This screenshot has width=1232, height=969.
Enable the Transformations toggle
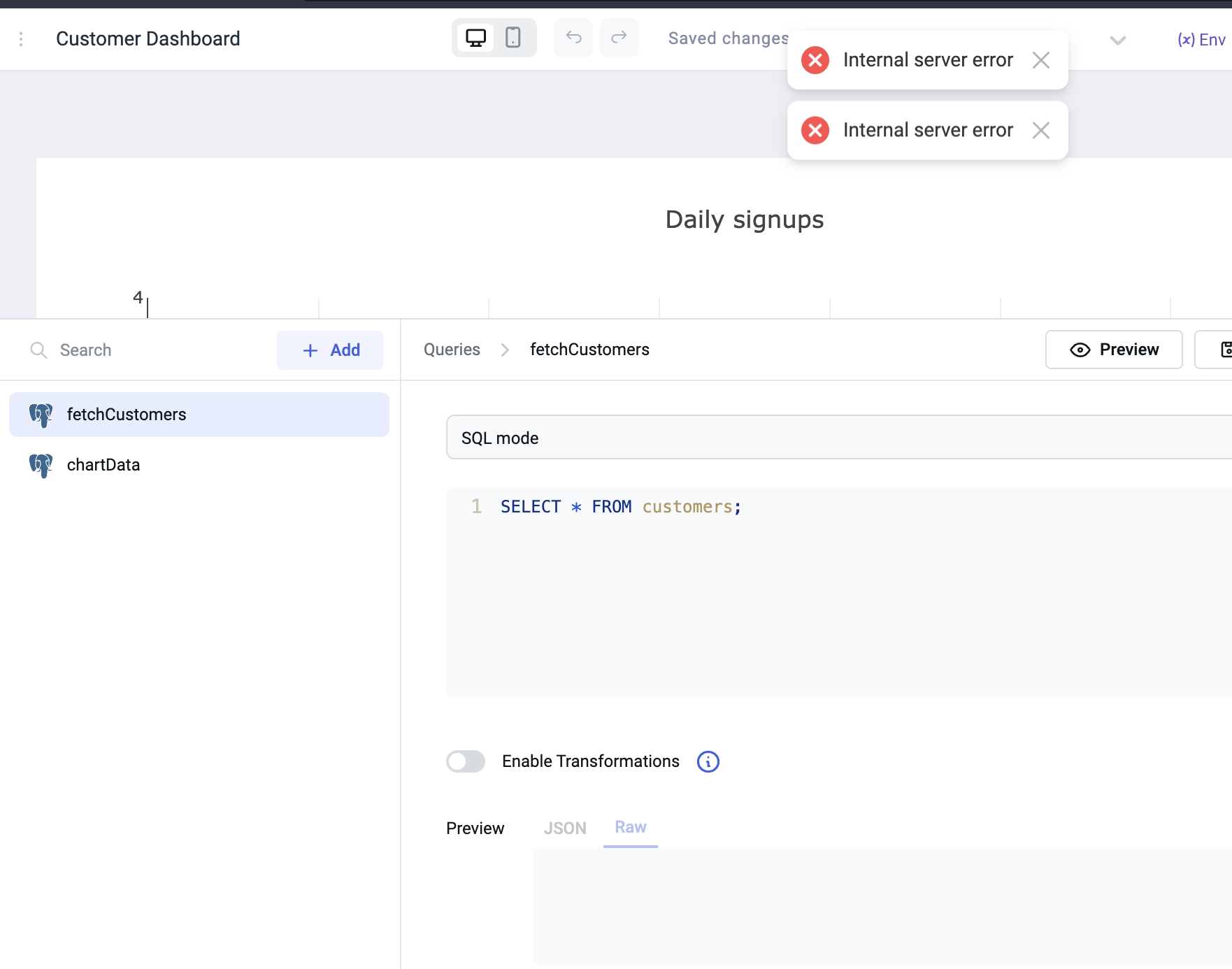point(466,761)
